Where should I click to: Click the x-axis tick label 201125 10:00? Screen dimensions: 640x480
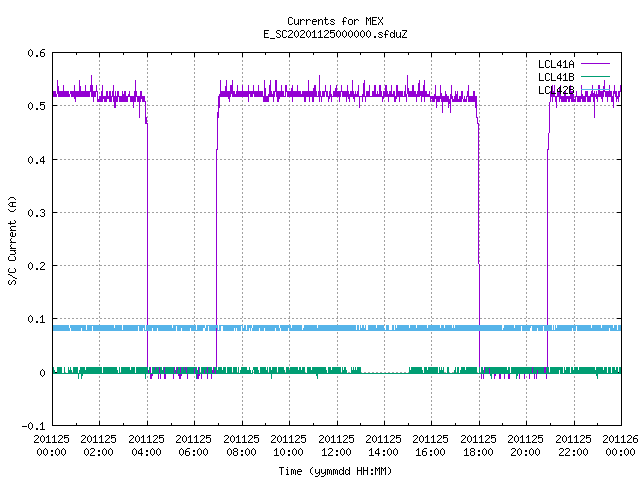pyautogui.click(x=288, y=445)
